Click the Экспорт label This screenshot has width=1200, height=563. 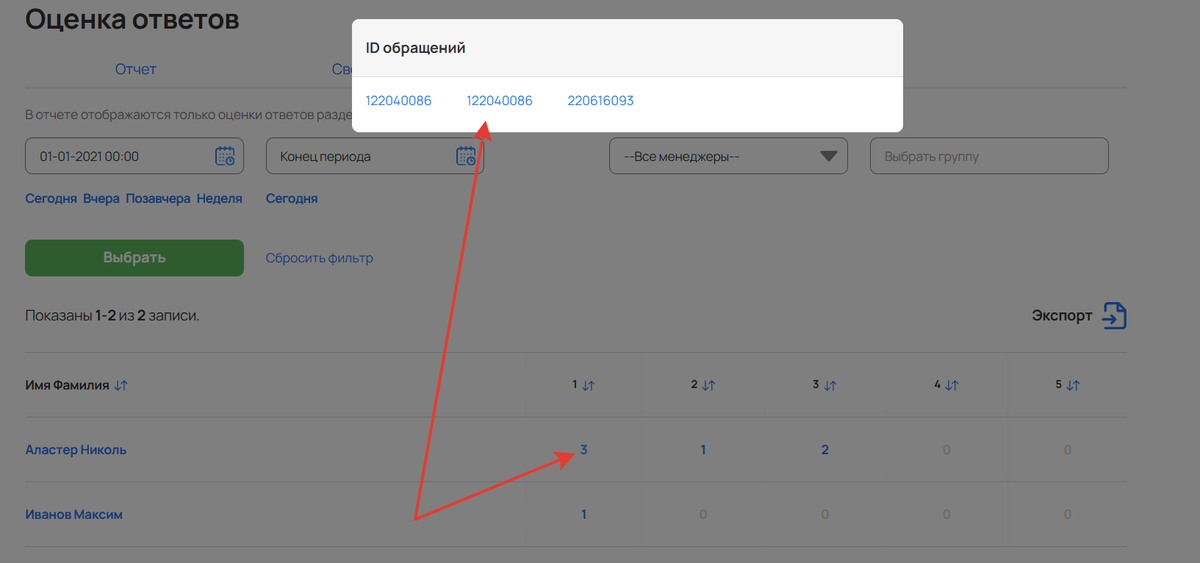coord(1062,316)
